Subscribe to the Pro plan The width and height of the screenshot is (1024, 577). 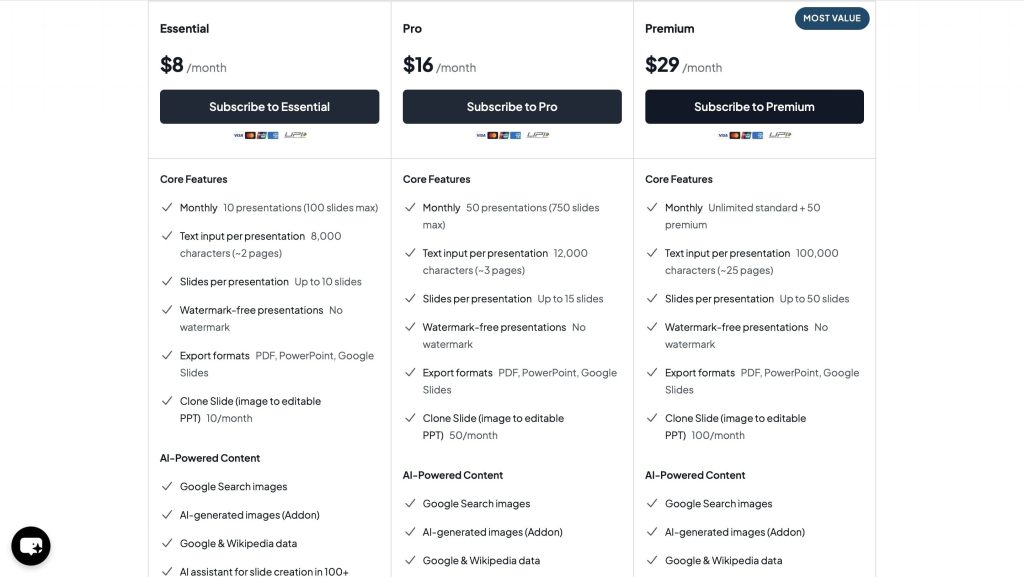tap(512, 107)
